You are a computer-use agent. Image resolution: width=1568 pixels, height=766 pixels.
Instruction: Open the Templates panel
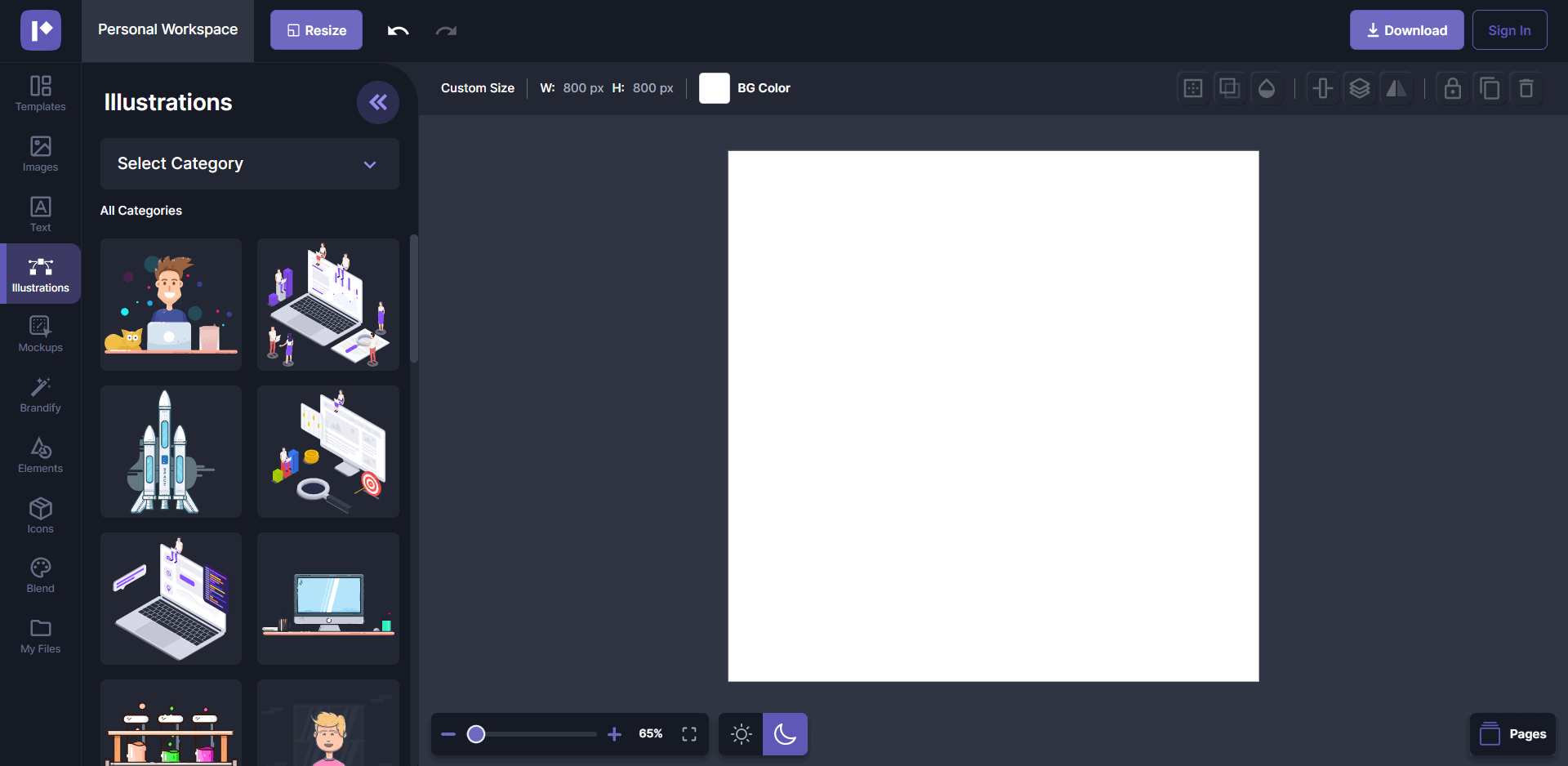tap(40, 92)
